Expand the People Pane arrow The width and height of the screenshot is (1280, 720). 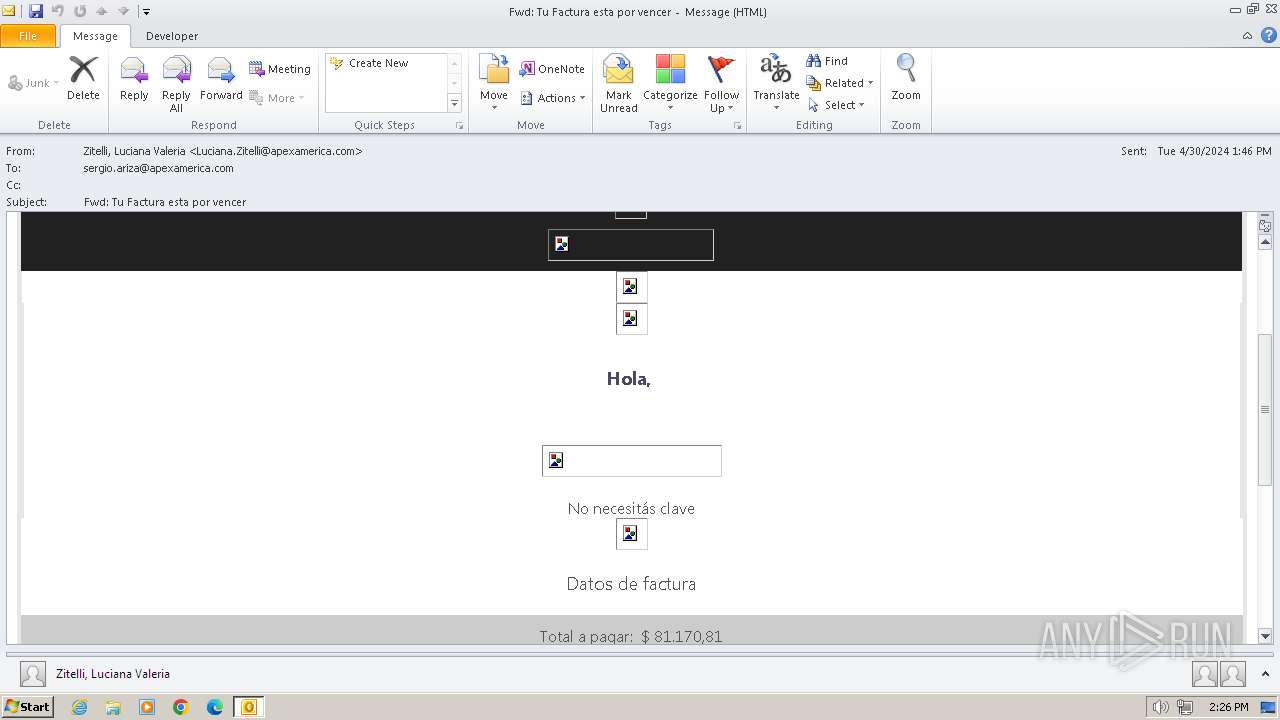1265,674
